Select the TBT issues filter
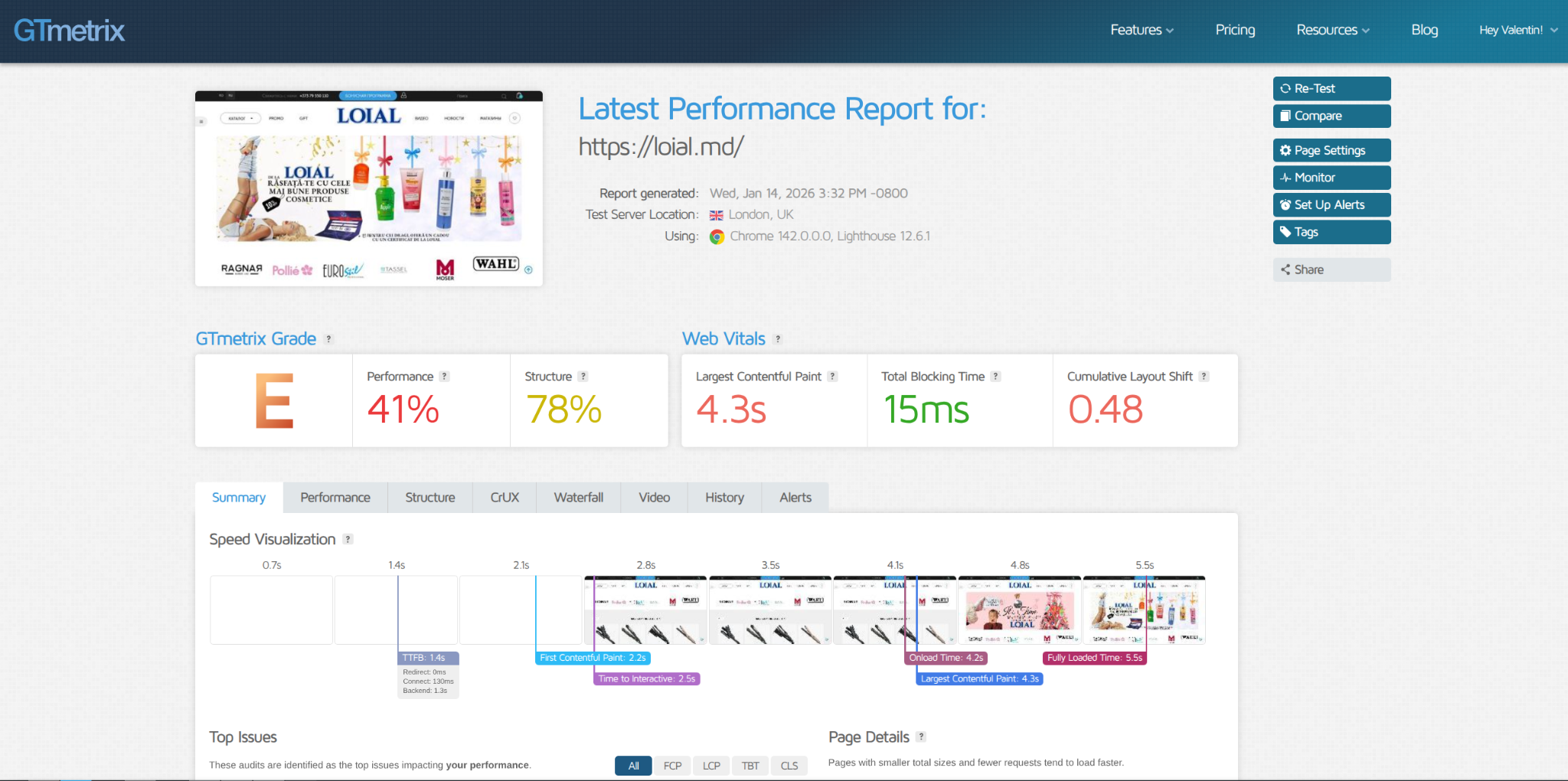Viewport: 1568px width, 781px height. (x=750, y=766)
